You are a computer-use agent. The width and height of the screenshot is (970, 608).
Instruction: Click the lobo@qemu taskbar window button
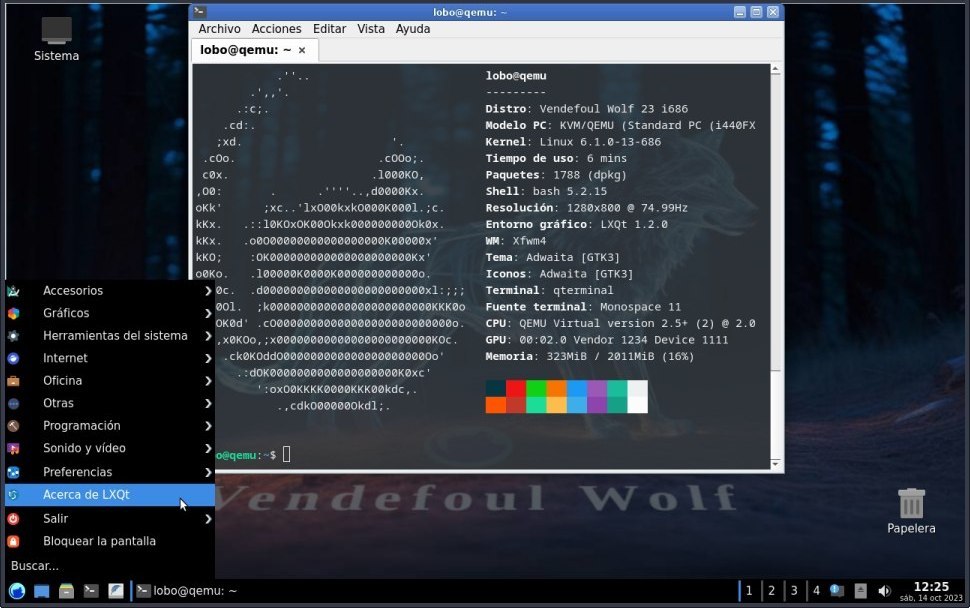pos(187,591)
